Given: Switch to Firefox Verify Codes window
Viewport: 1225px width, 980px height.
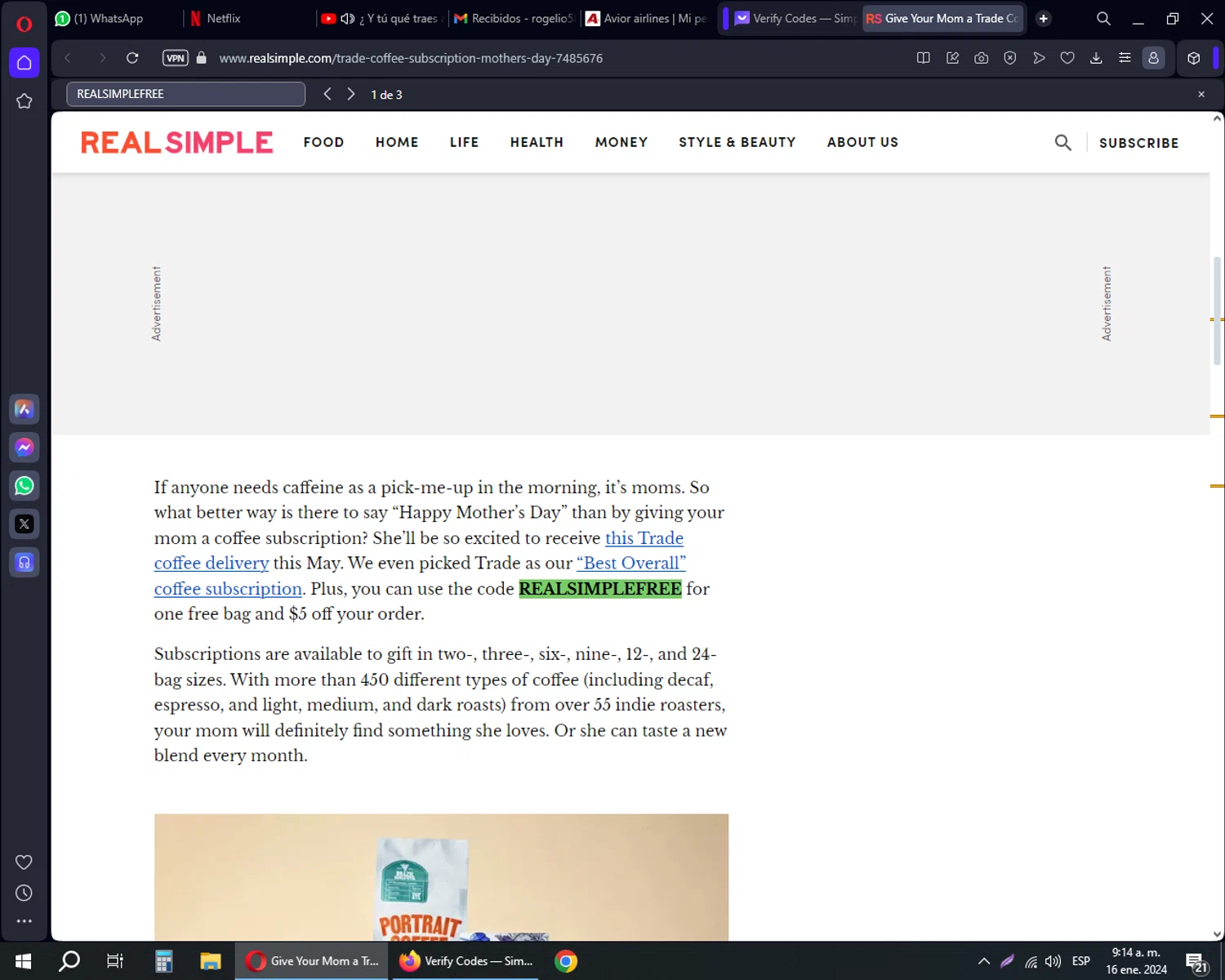Looking at the screenshot, I should tap(466, 961).
